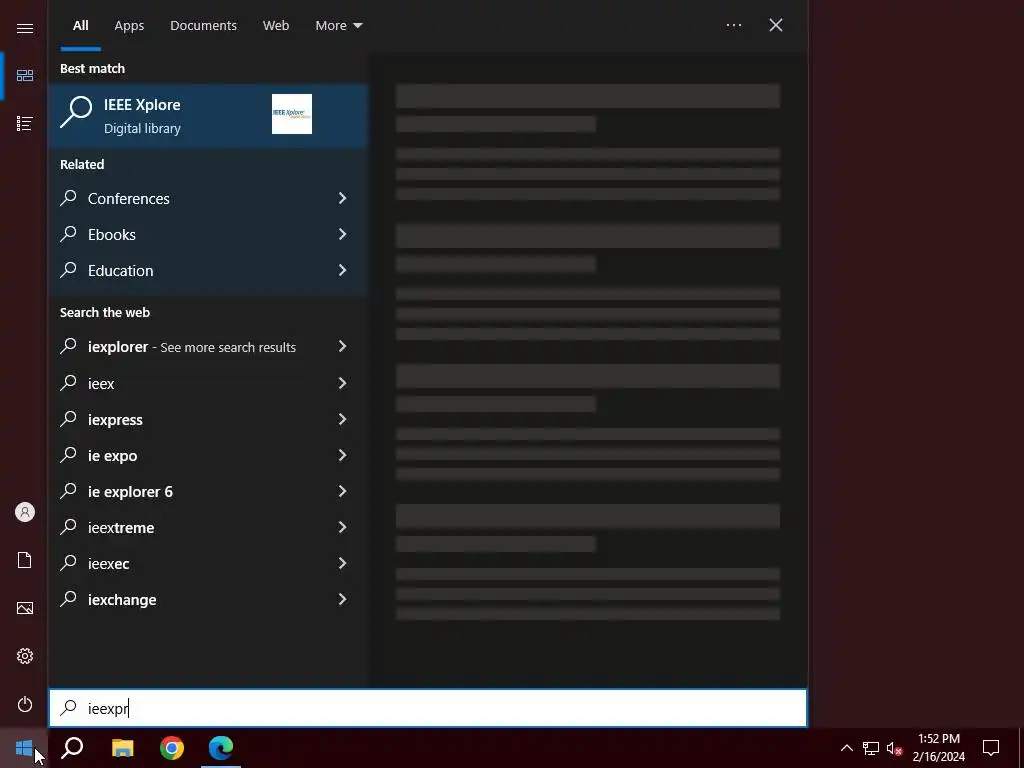Expand the ieex suggestion arrow
Screen dimensions: 1024x768
click(342, 383)
